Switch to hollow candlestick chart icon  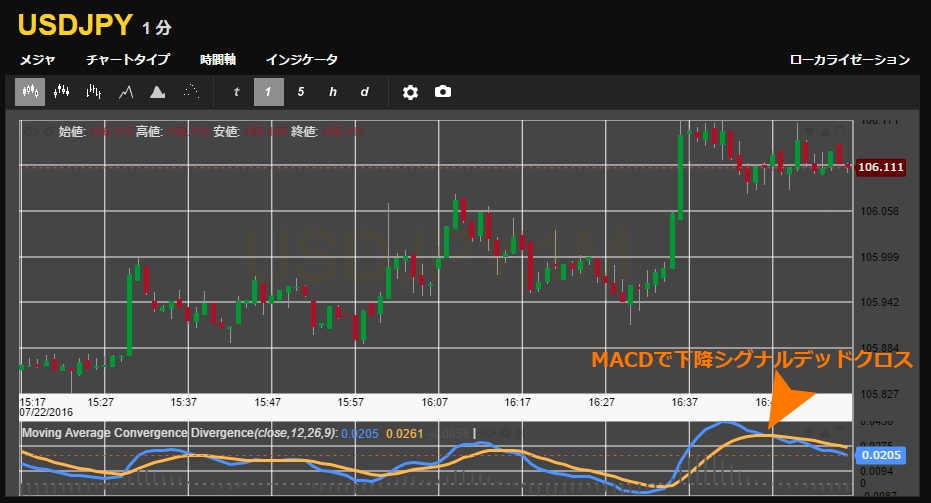(x=62, y=92)
